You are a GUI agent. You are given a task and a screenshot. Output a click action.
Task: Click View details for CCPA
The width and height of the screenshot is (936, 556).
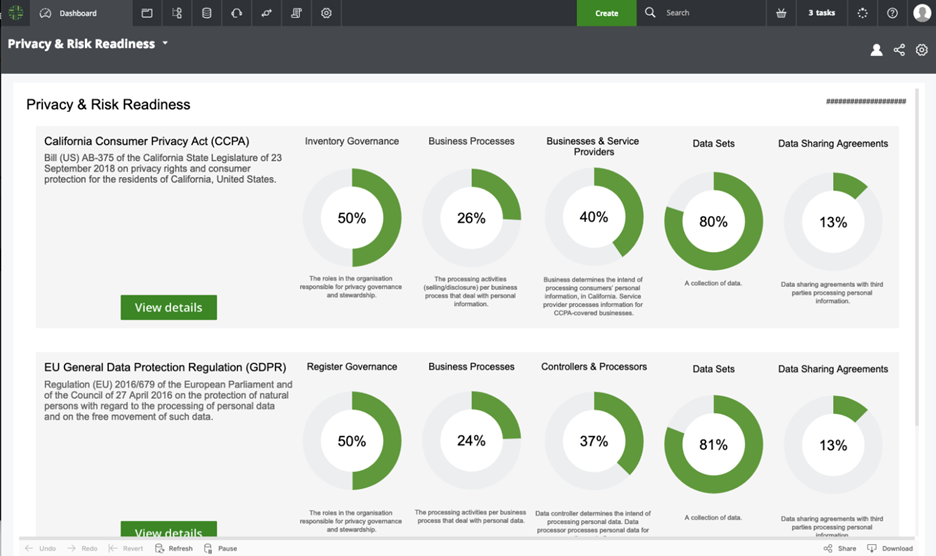(168, 308)
